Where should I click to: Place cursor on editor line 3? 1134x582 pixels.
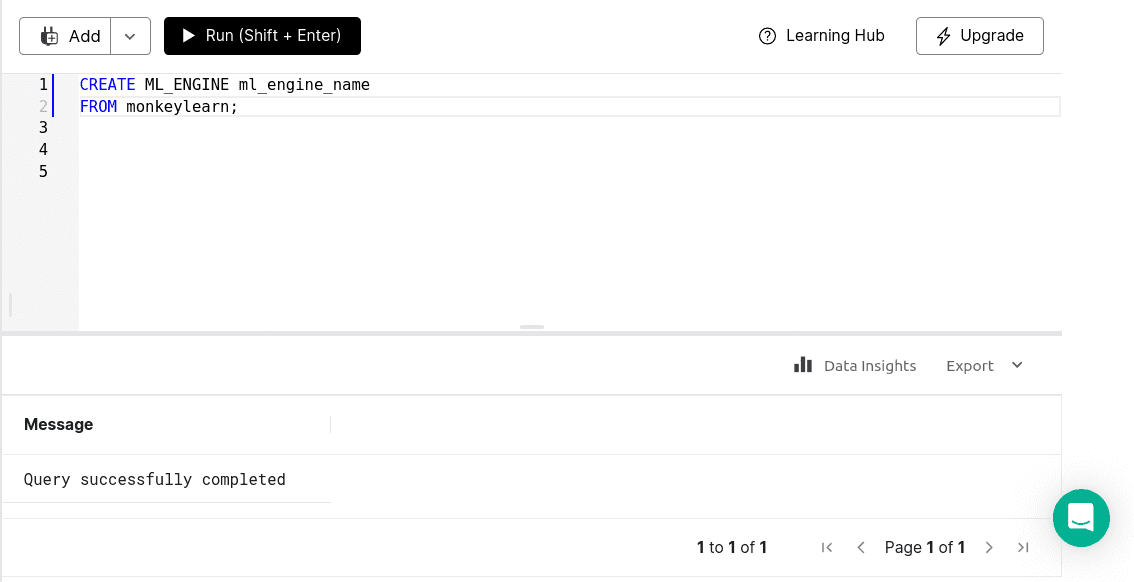click(569, 128)
